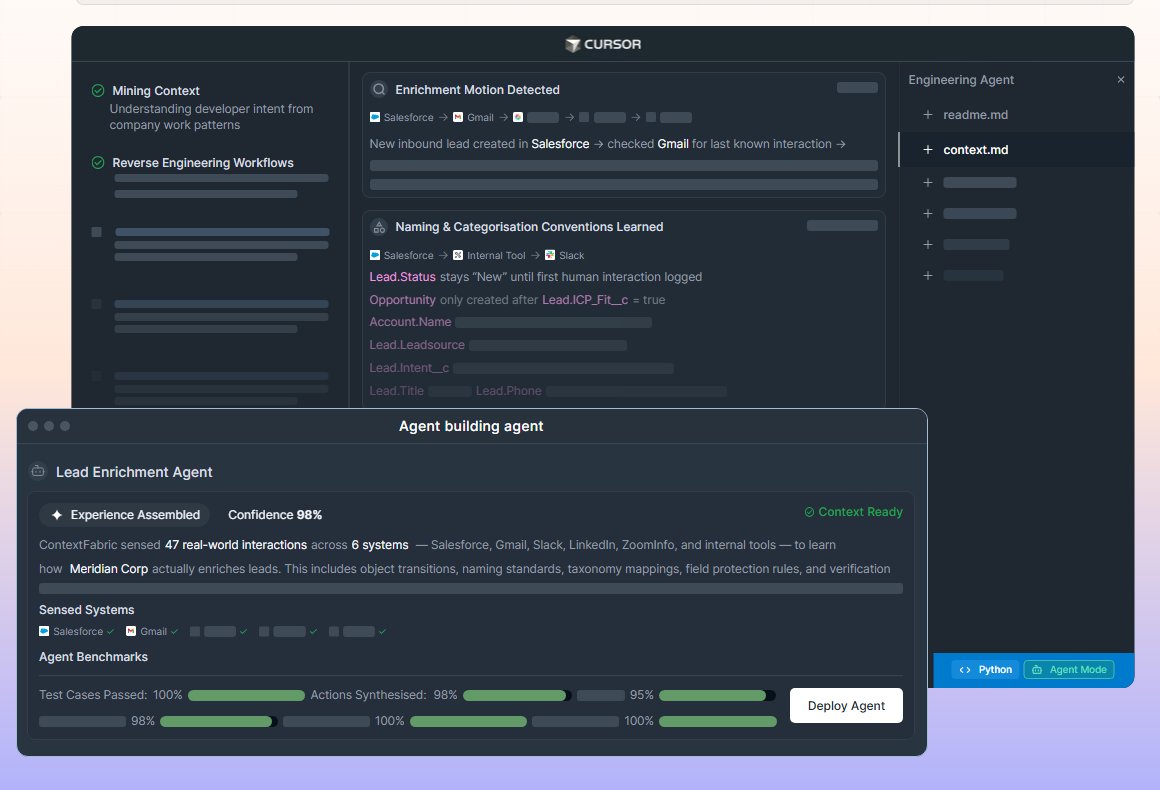Click the Context Ready status text
The image size is (1160, 790).
pyautogui.click(x=860, y=512)
